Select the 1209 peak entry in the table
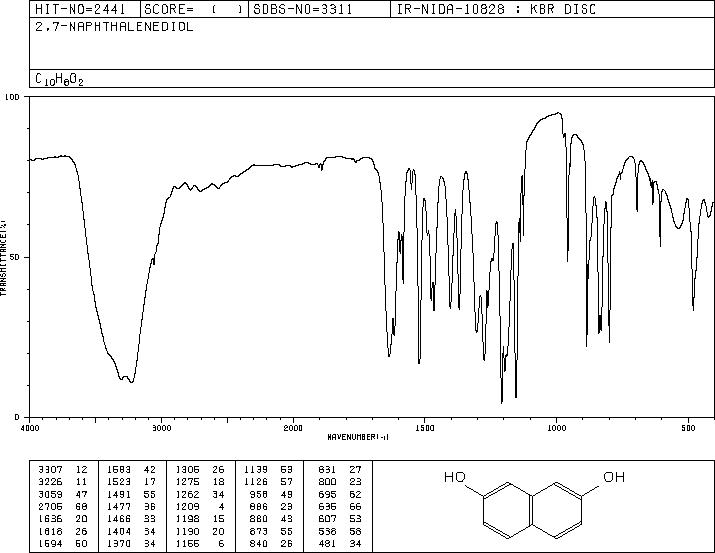 click(x=200, y=506)
